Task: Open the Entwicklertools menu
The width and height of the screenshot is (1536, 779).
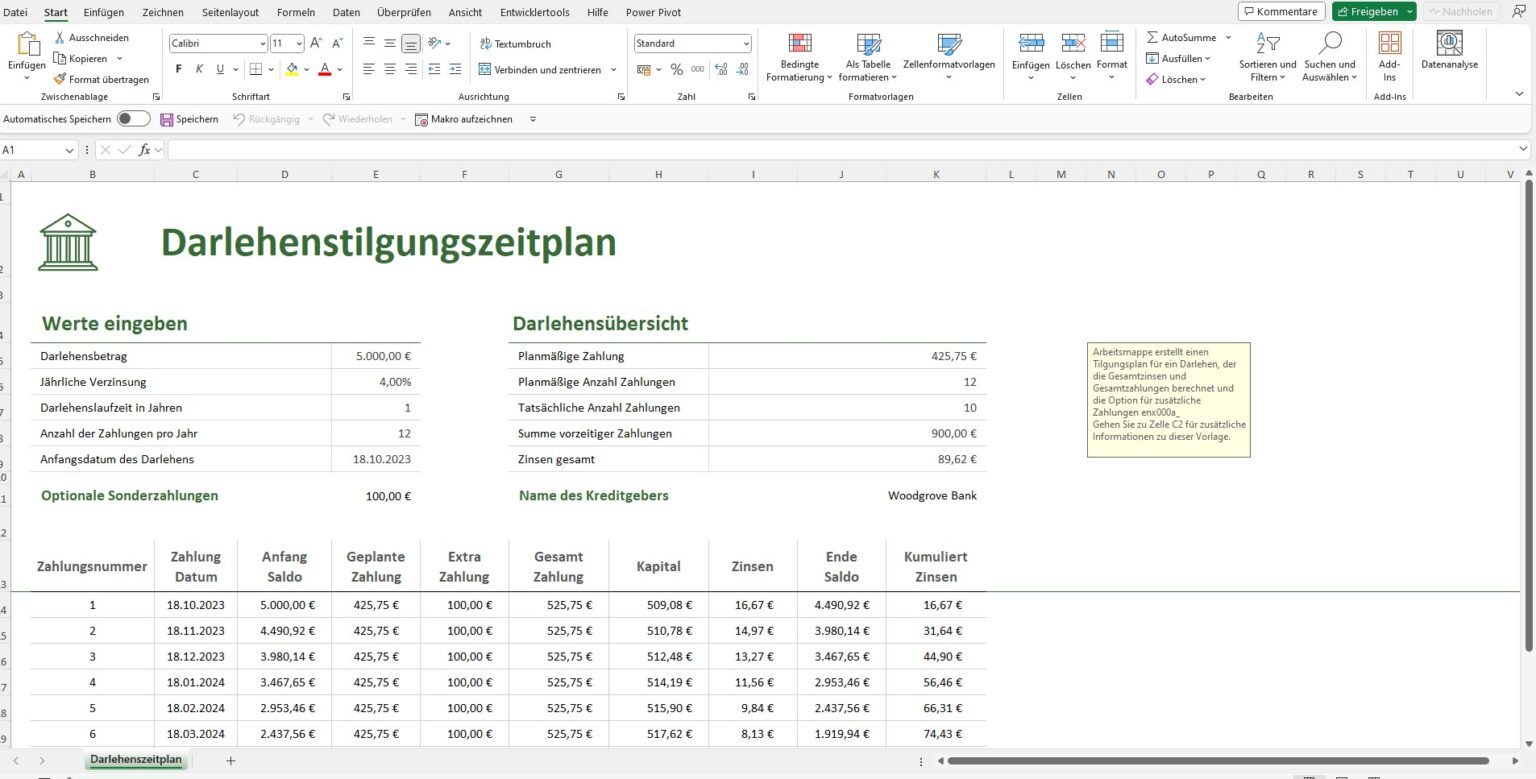Action: pyautogui.click(x=533, y=12)
